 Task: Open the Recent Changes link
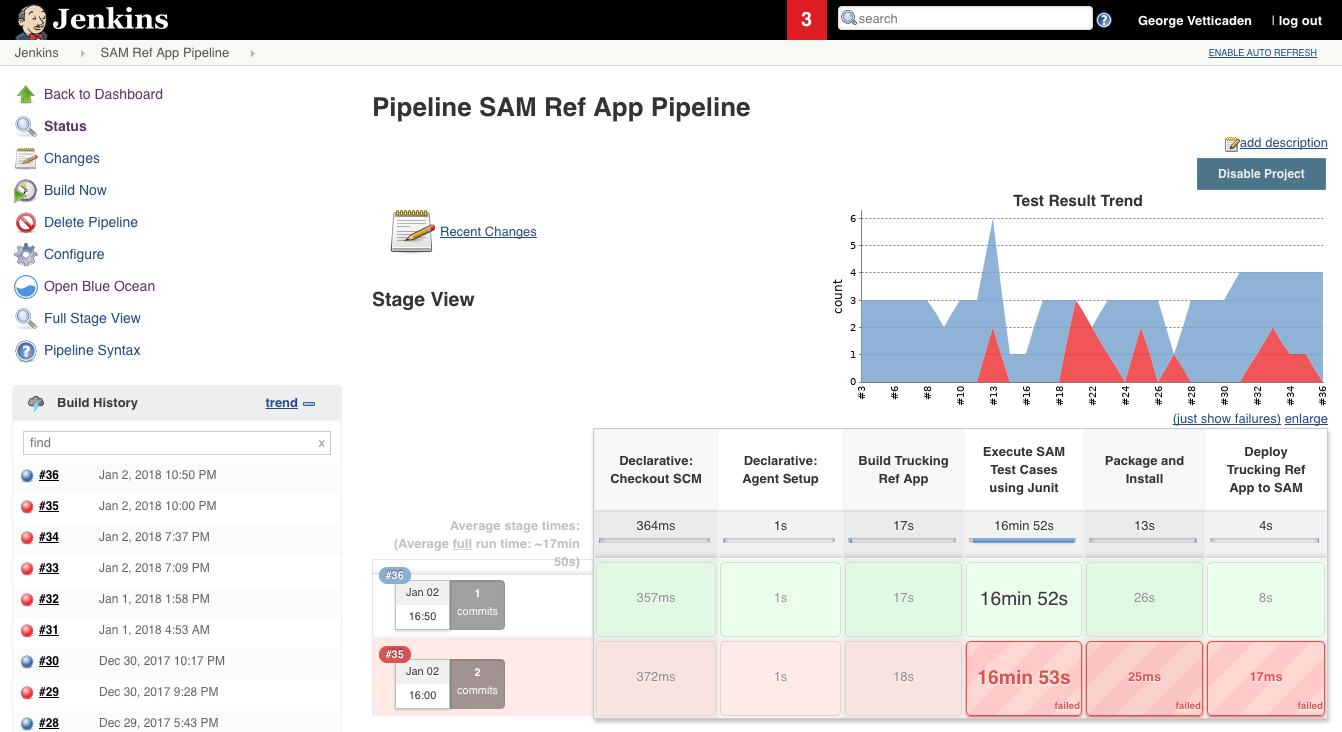tap(488, 232)
